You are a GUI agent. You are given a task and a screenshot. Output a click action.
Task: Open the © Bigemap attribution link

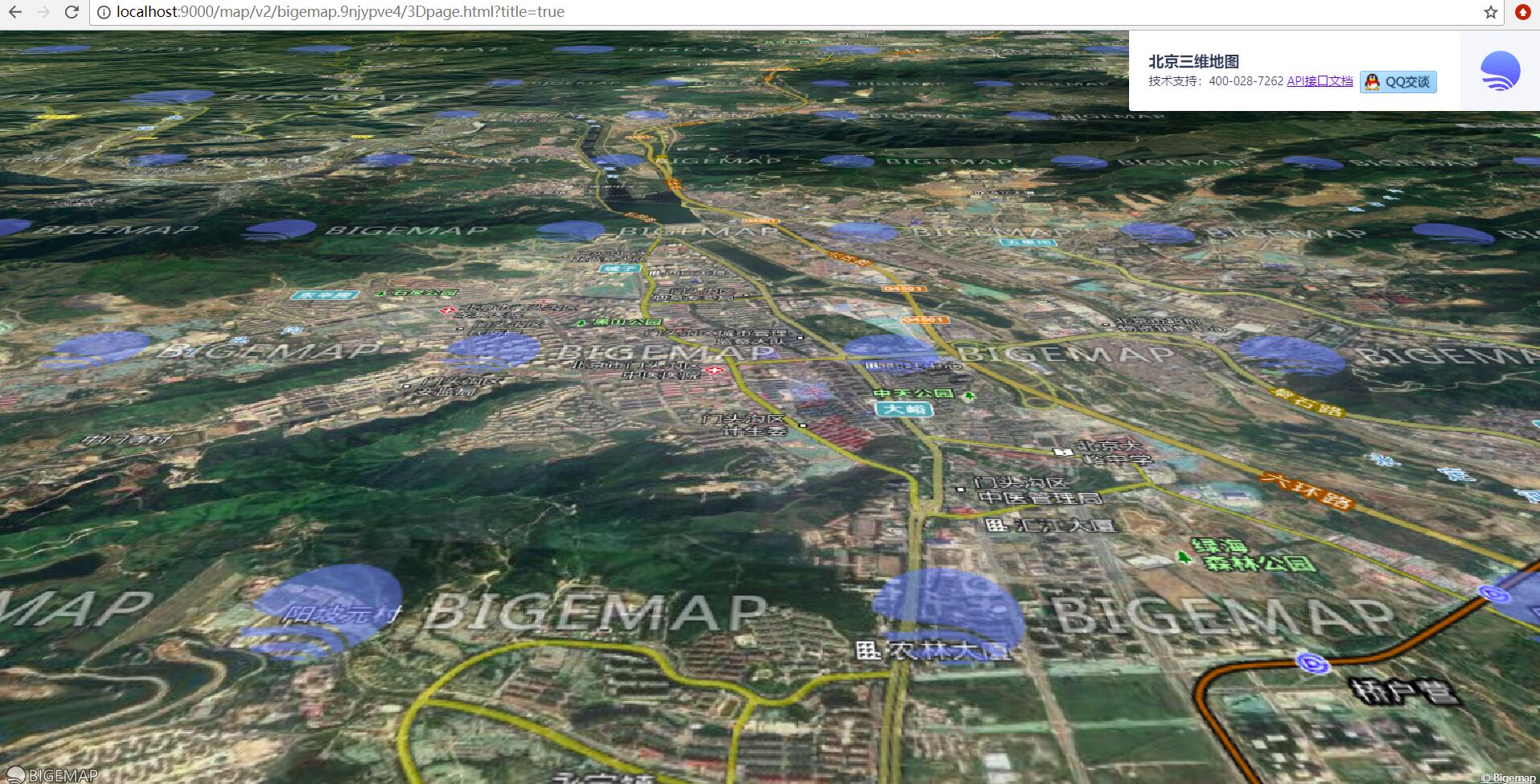pos(1508,778)
